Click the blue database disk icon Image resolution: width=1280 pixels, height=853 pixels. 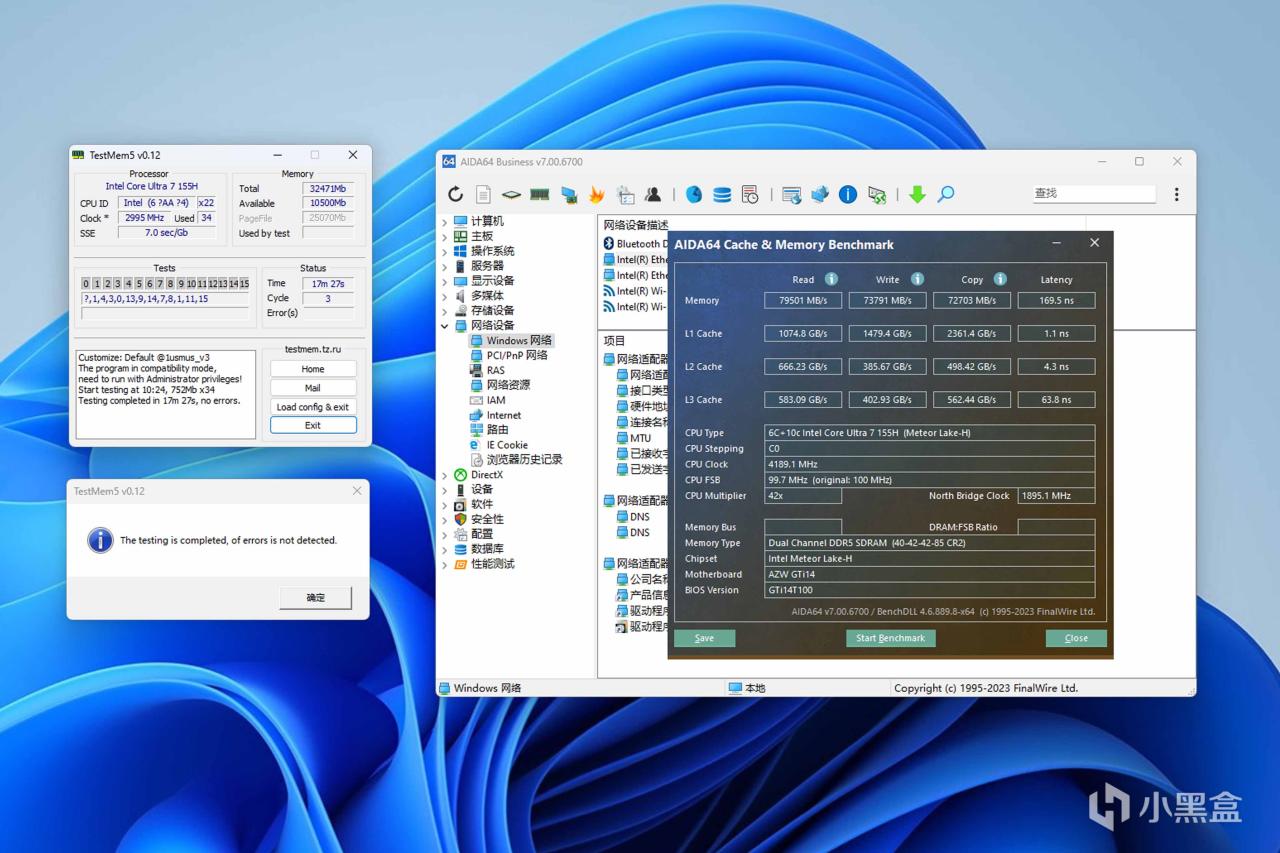click(x=721, y=195)
